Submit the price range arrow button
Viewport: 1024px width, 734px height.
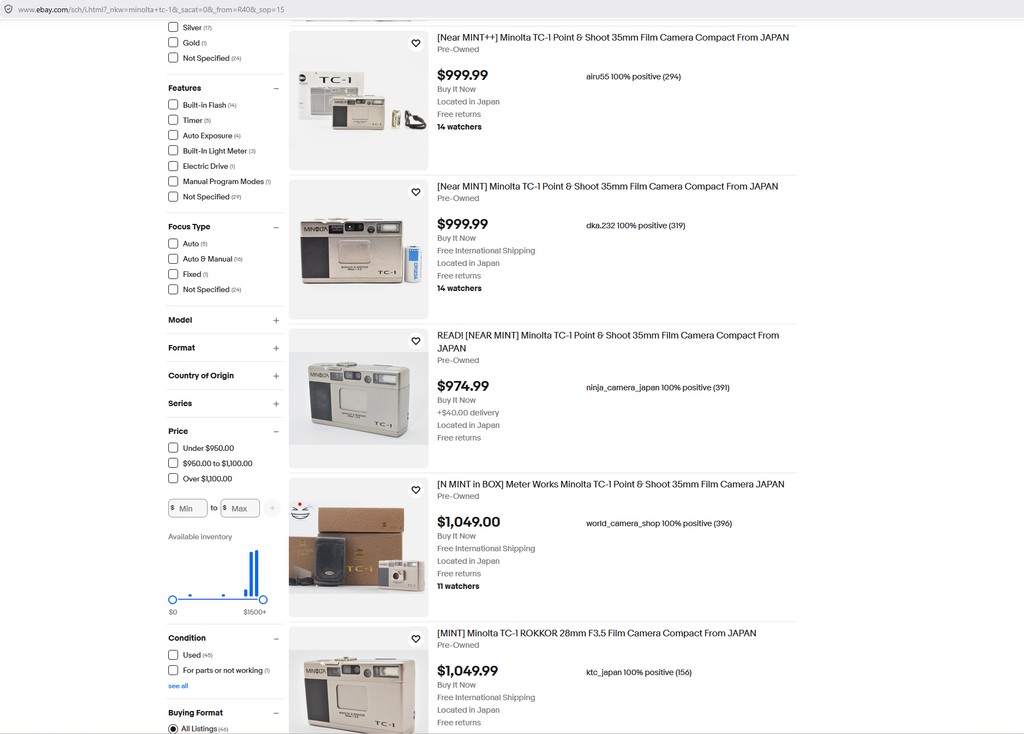pos(272,508)
